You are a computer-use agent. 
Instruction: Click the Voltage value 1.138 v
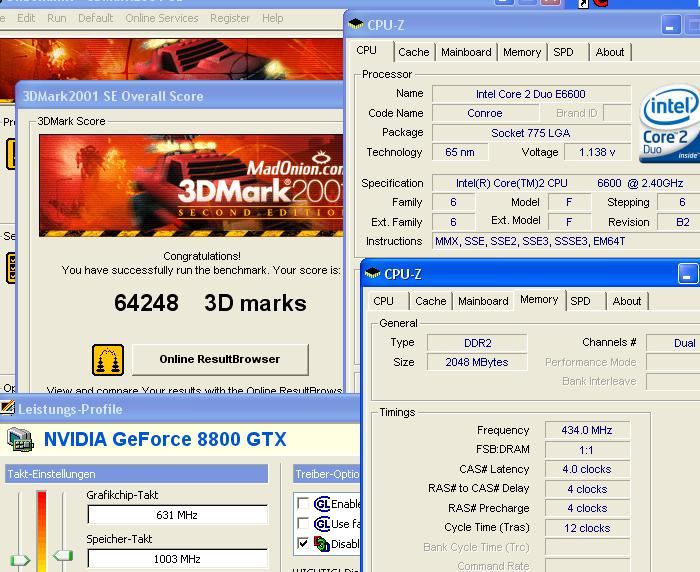click(x=597, y=152)
